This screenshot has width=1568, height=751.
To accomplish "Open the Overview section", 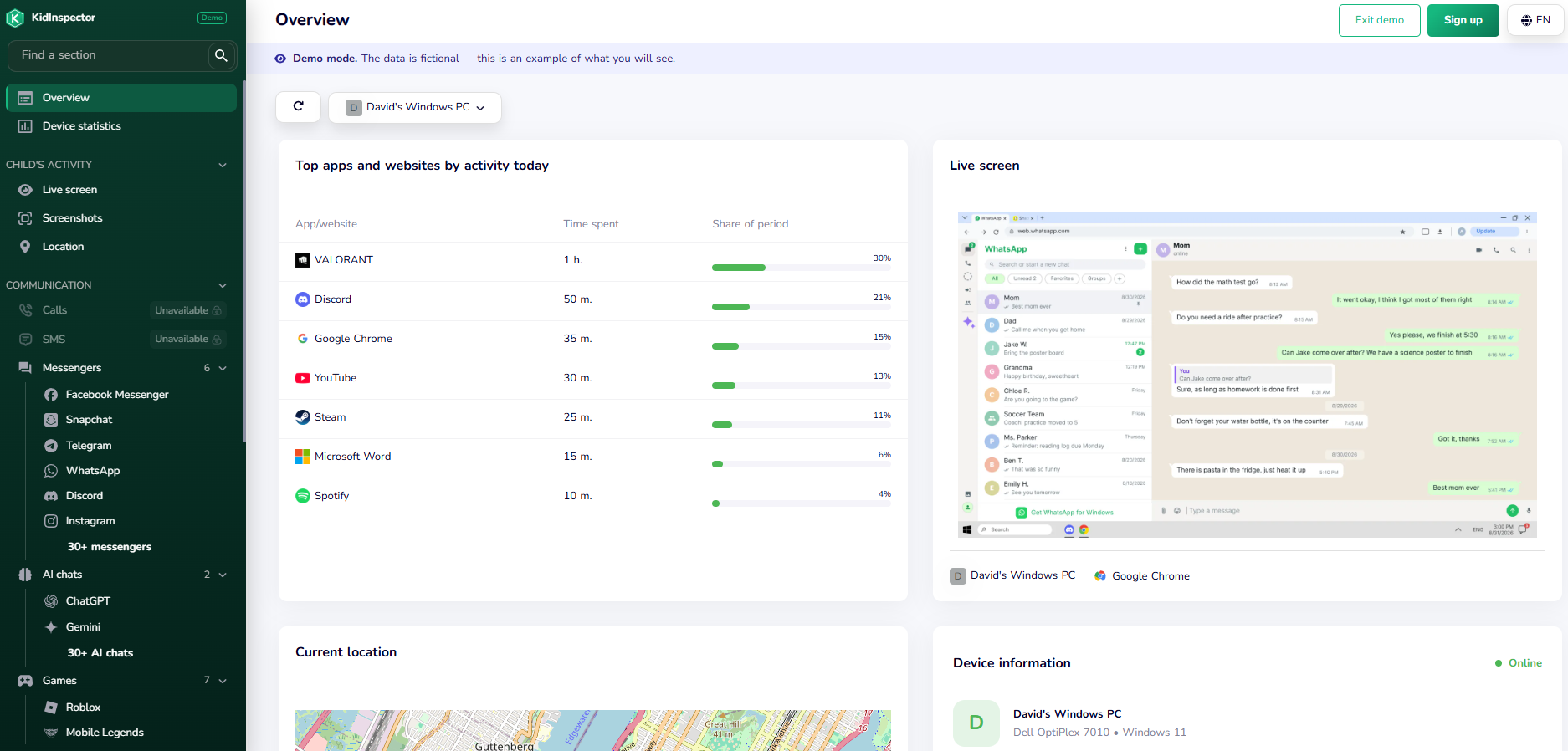I will tap(121, 98).
